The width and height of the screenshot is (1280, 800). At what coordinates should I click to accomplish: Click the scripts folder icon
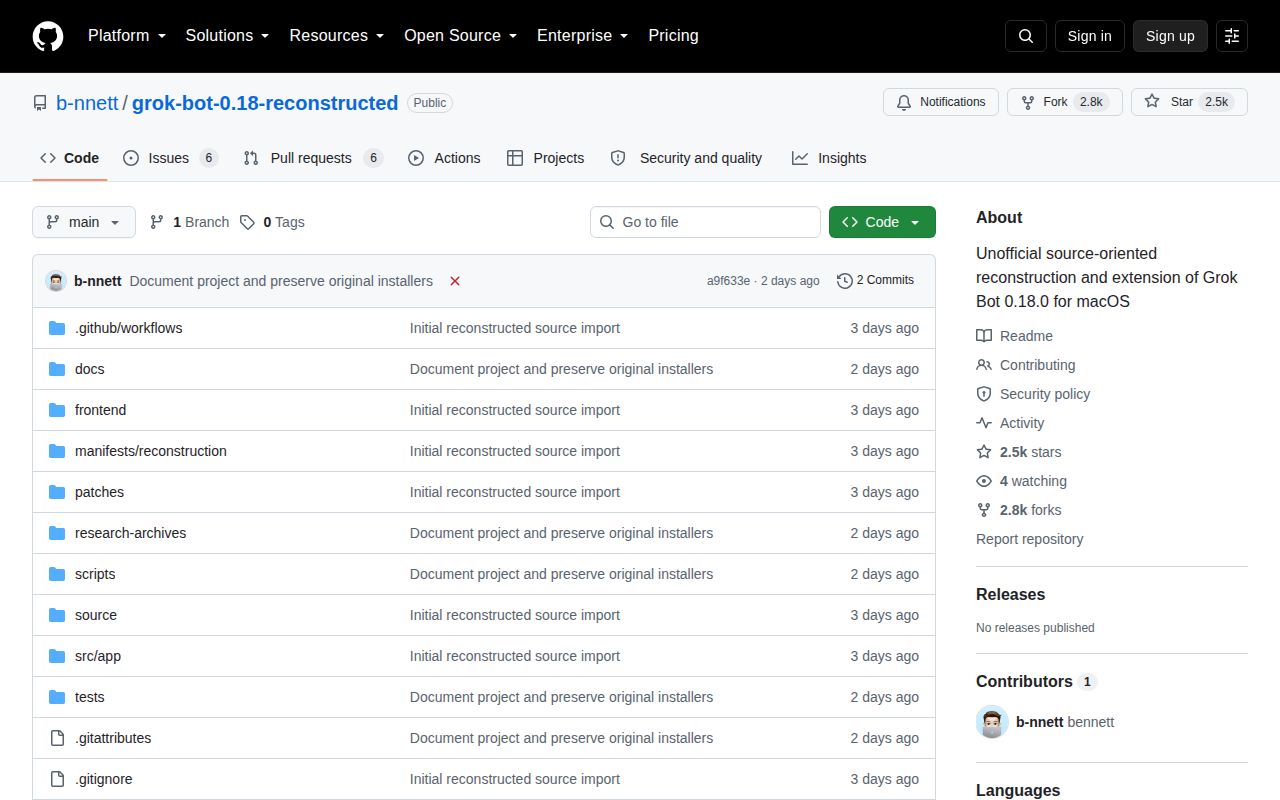pyautogui.click(x=57, y=574)
